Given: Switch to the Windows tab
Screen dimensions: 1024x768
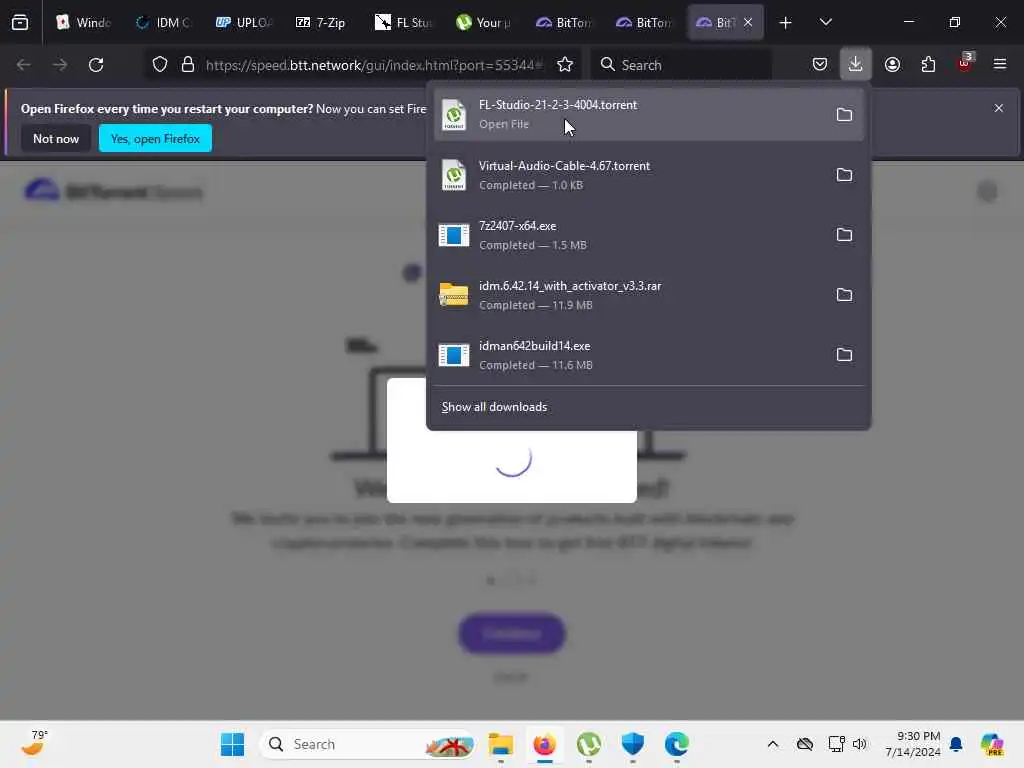Looking at the screenshot, I should click(83, 23).
